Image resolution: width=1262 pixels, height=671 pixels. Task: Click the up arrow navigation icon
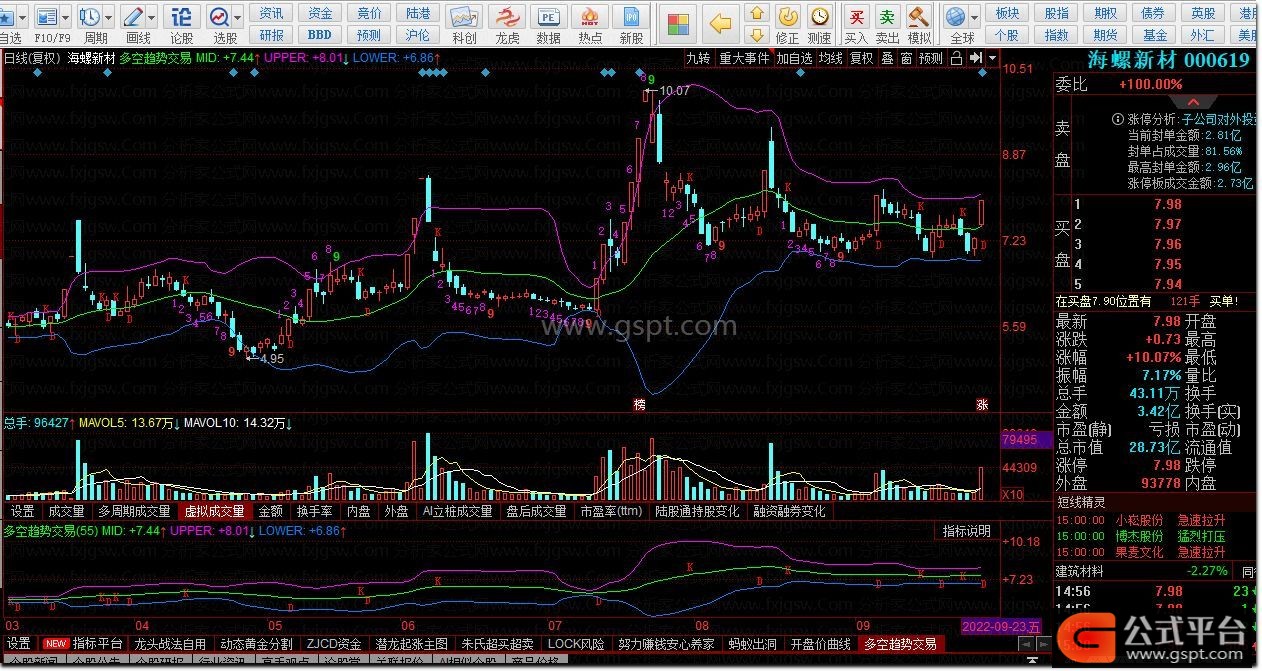pos(757,12)
